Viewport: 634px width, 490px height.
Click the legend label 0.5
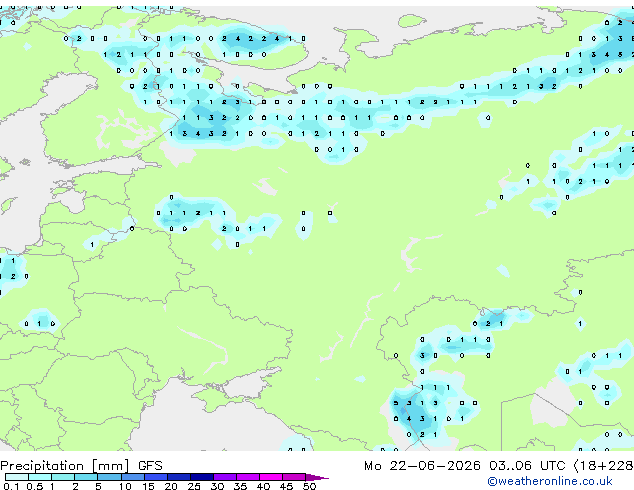coord(34,486)
